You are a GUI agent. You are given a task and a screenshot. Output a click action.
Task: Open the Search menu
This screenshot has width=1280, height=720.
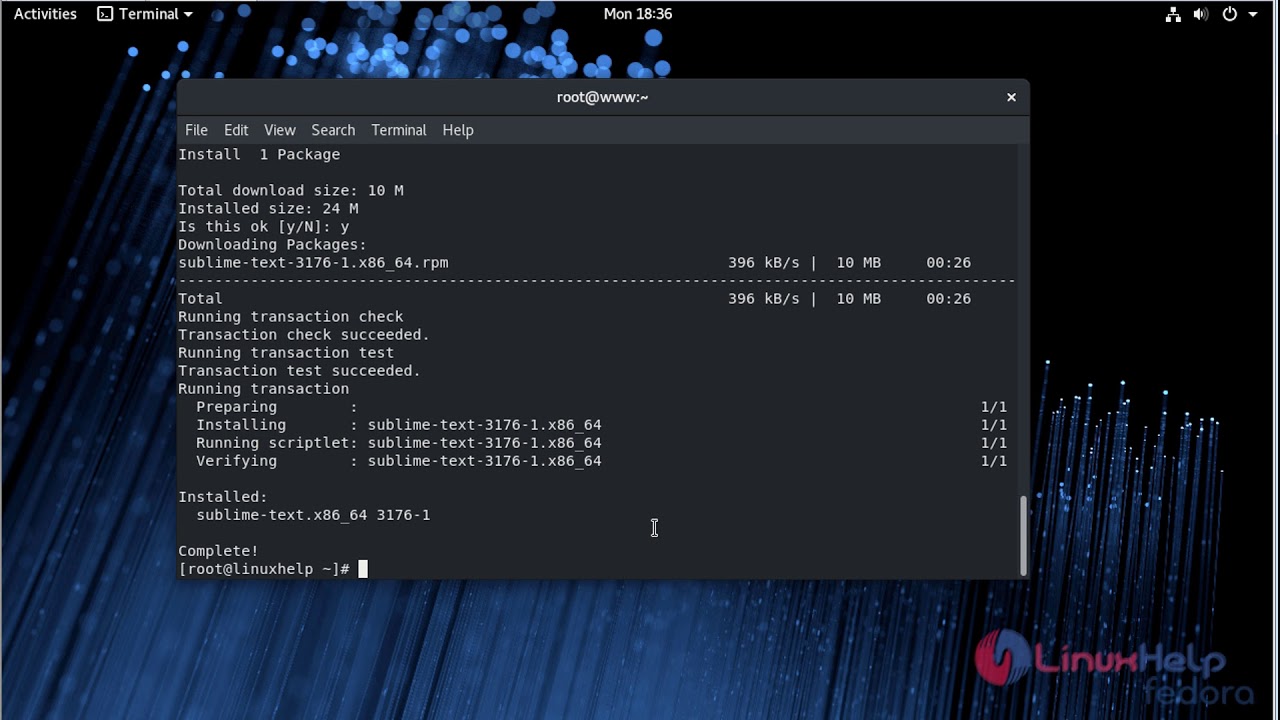point(333,130)
